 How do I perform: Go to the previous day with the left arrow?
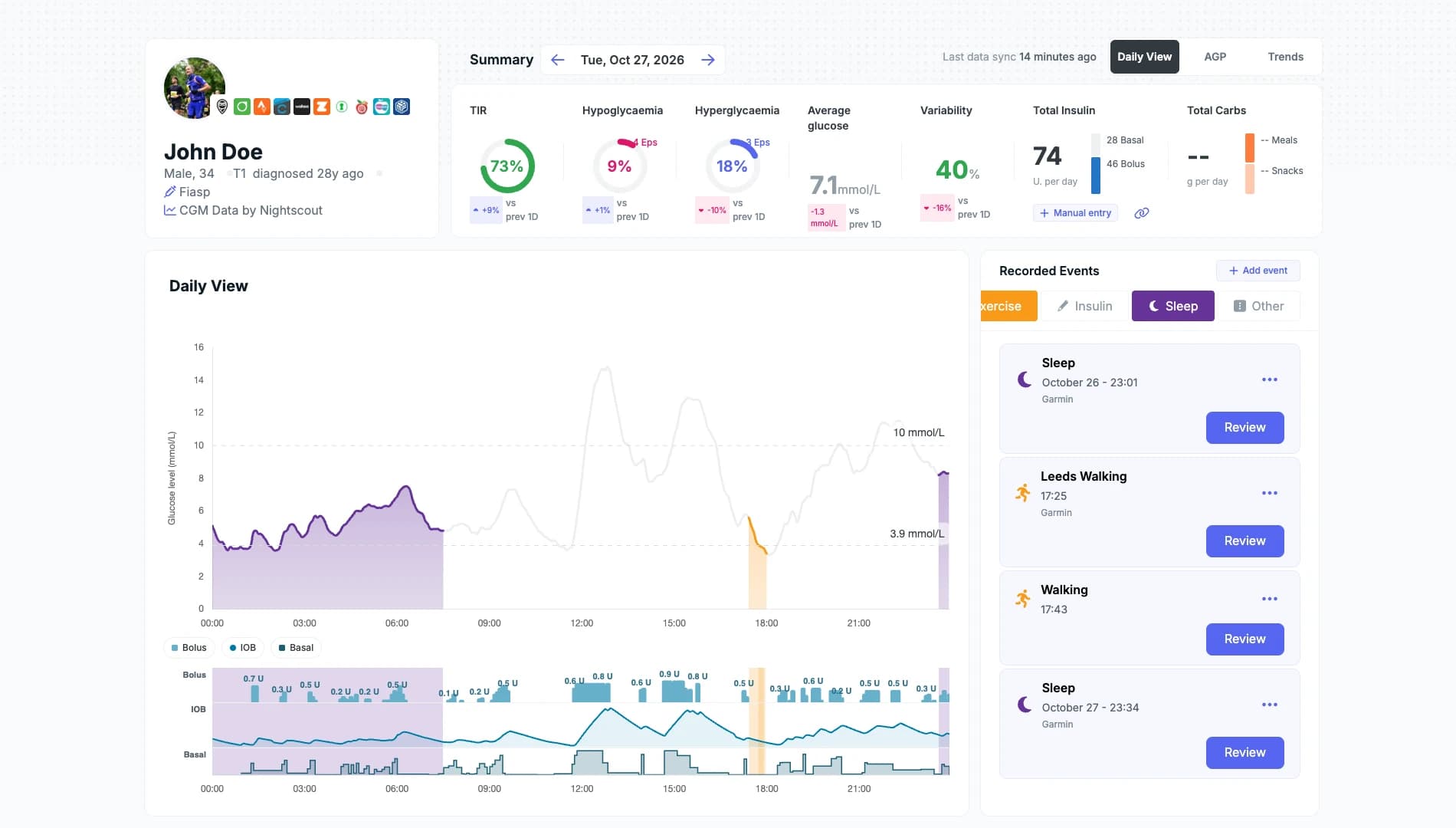(x=557, y=60)
